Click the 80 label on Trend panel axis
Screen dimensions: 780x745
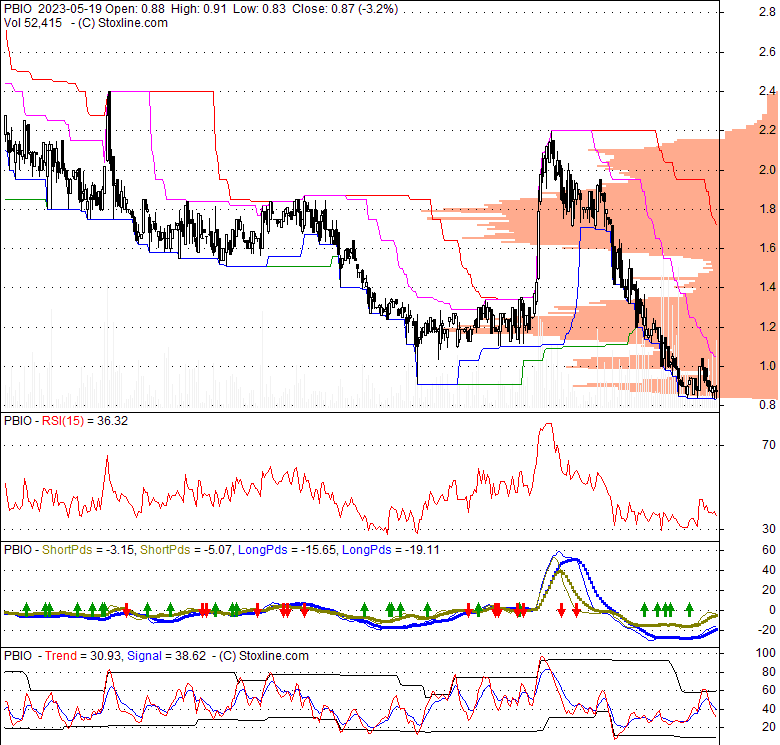tap(769, 671)
